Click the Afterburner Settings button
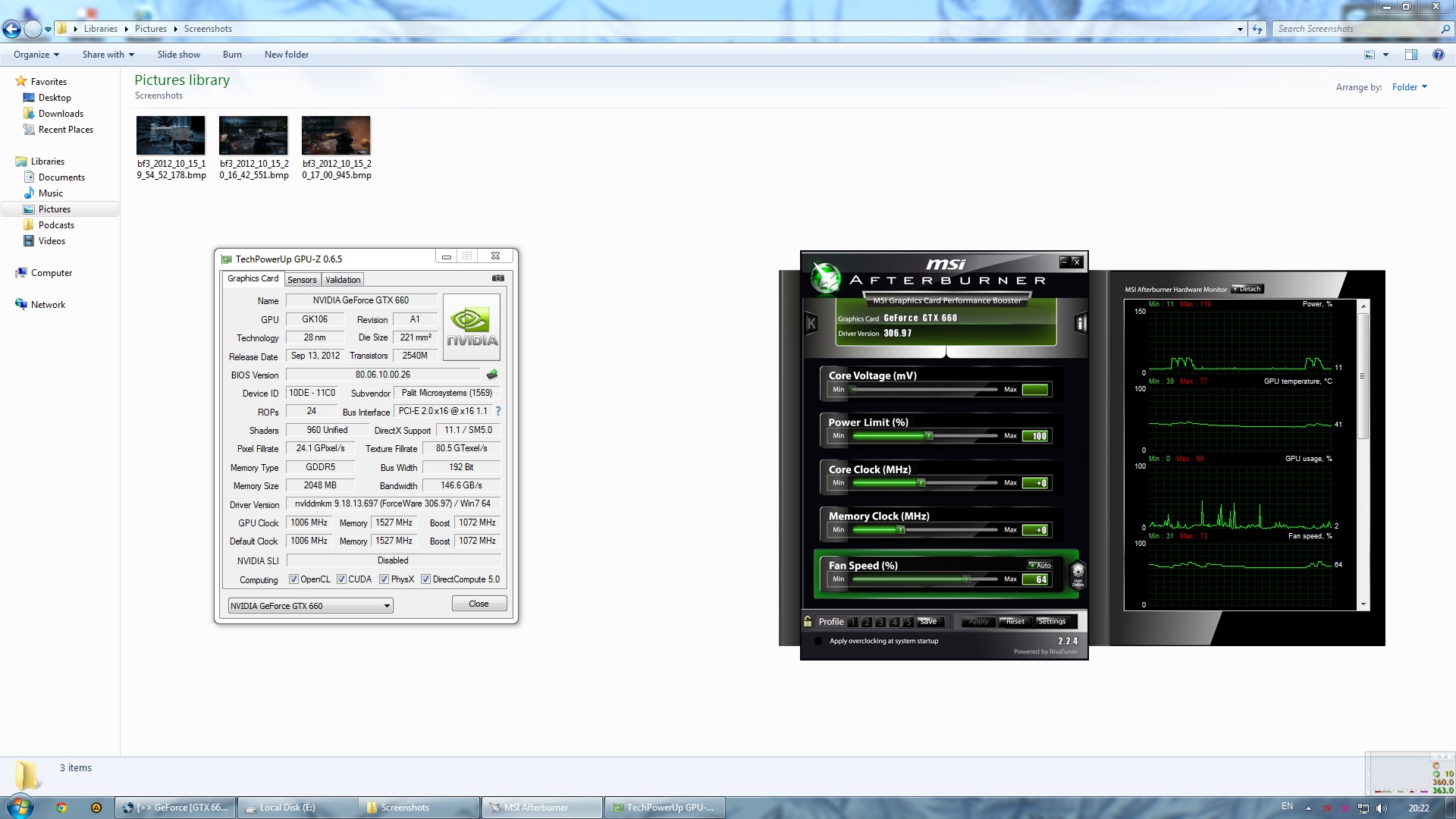The height and width of the screenshot is (819, 1456). (x=1051, y=621)
